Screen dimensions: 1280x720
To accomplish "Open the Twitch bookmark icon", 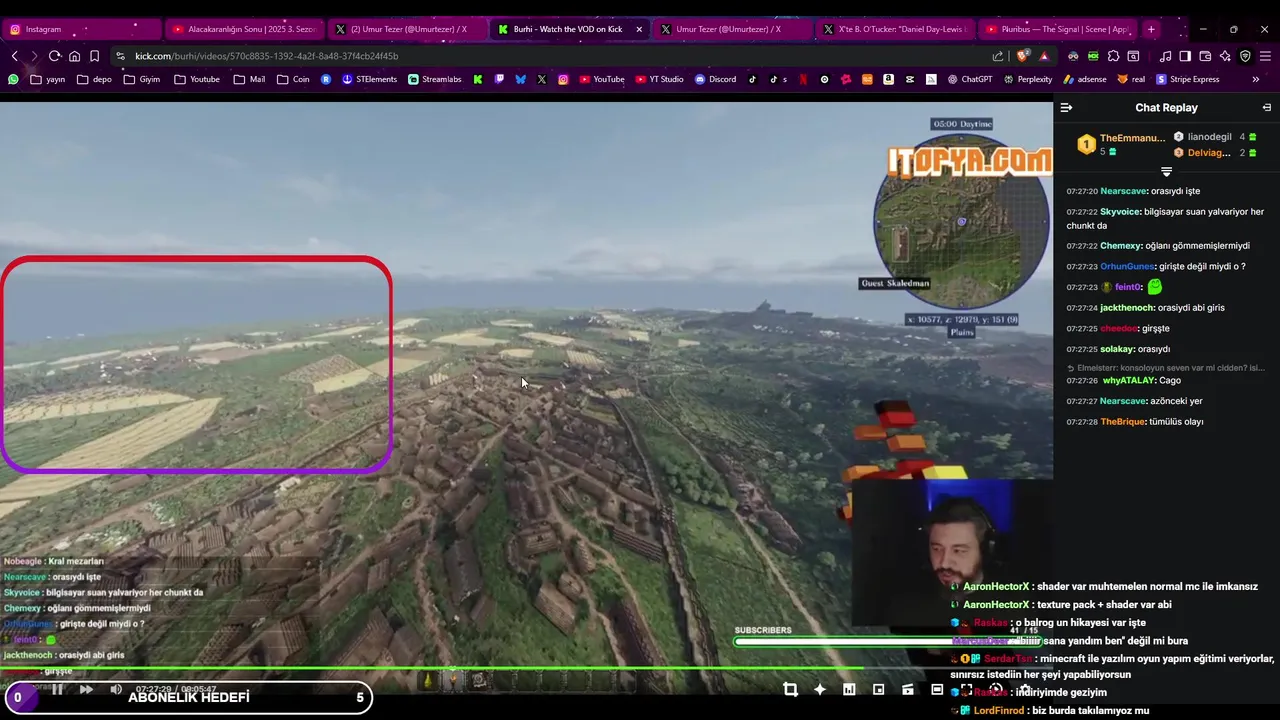I will click(499, 79).
